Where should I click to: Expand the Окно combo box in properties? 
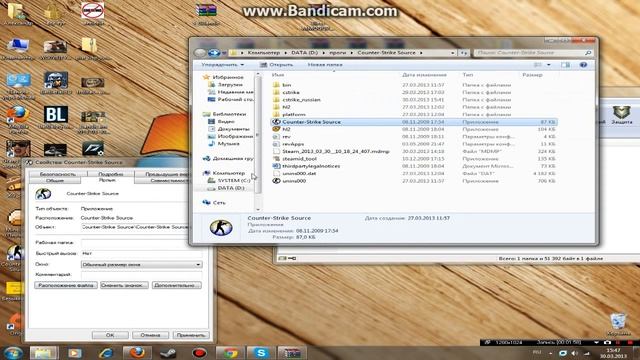point(141,264)
